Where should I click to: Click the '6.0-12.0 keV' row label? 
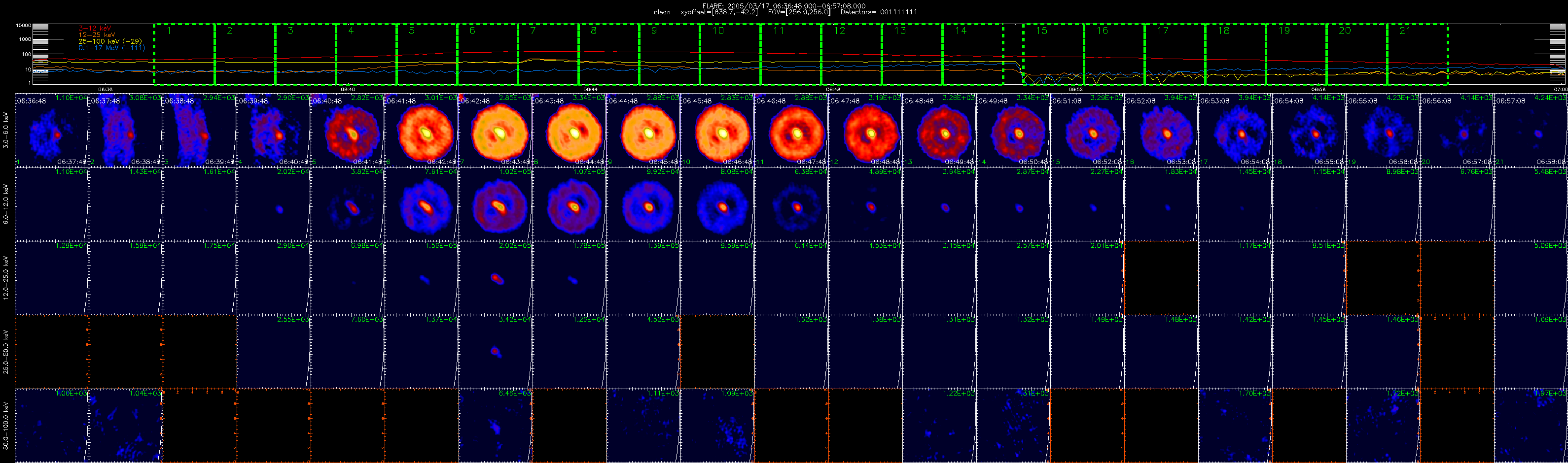click(7, 204)
